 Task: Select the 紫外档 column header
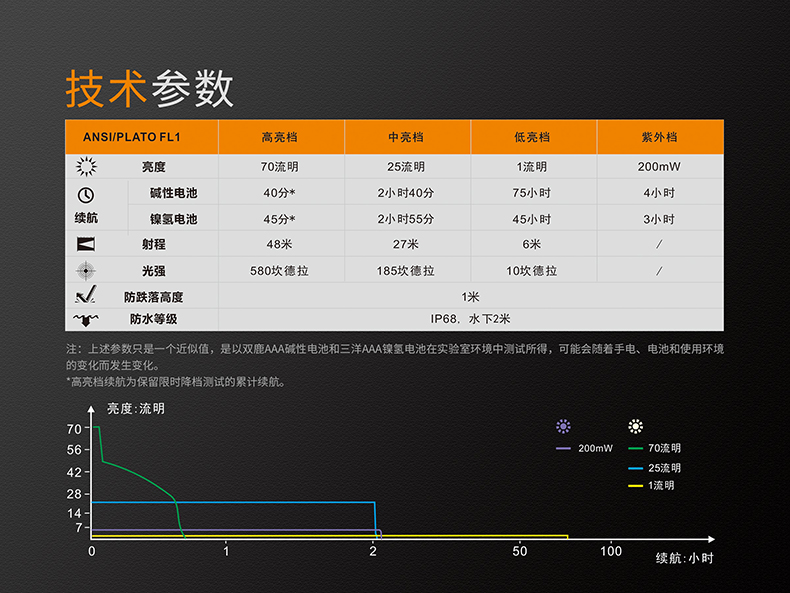click(x=659, y=137)
